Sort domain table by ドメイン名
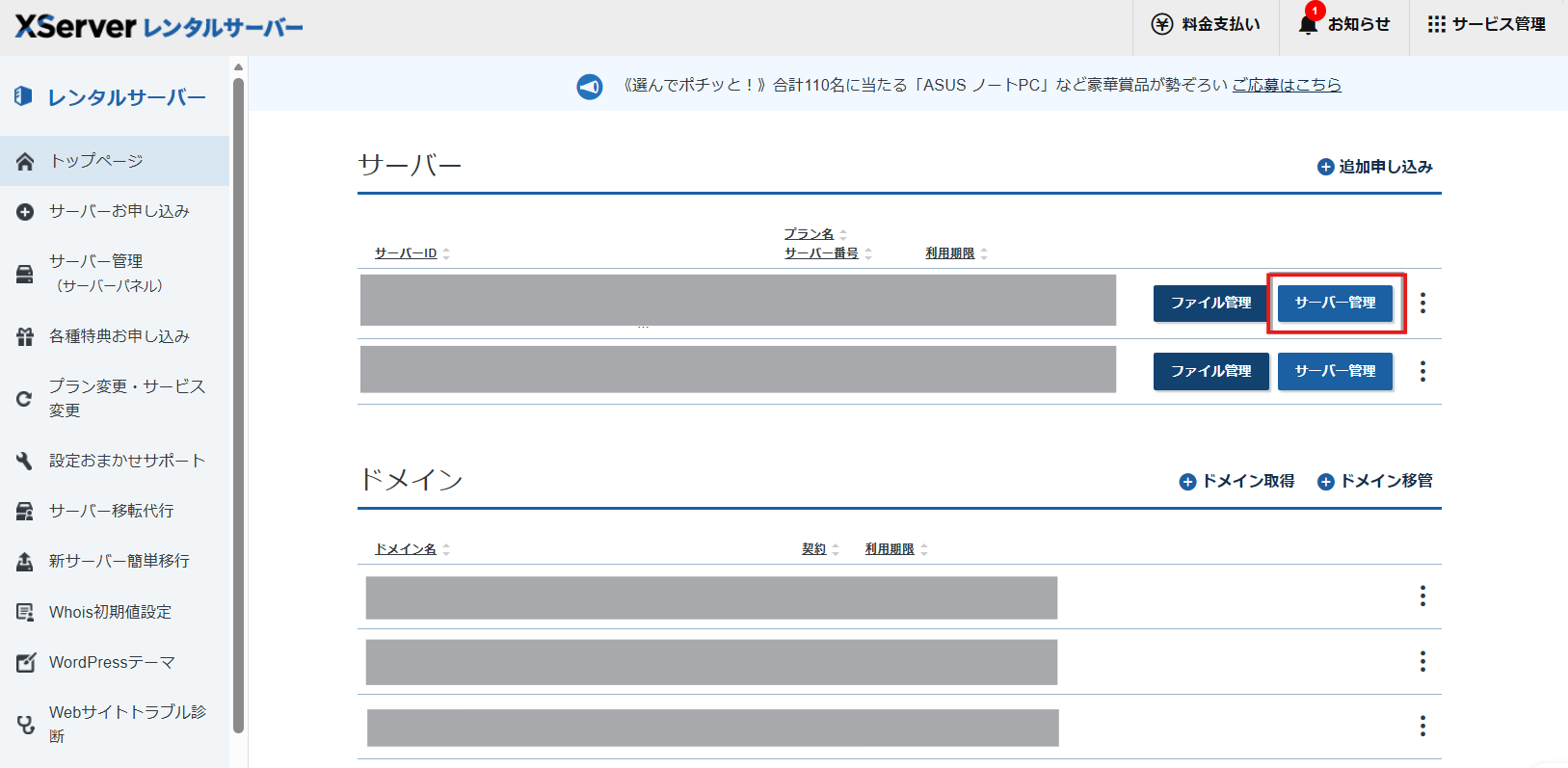The width and height of the screenshot is (1568, 768). tap(412, 549)
